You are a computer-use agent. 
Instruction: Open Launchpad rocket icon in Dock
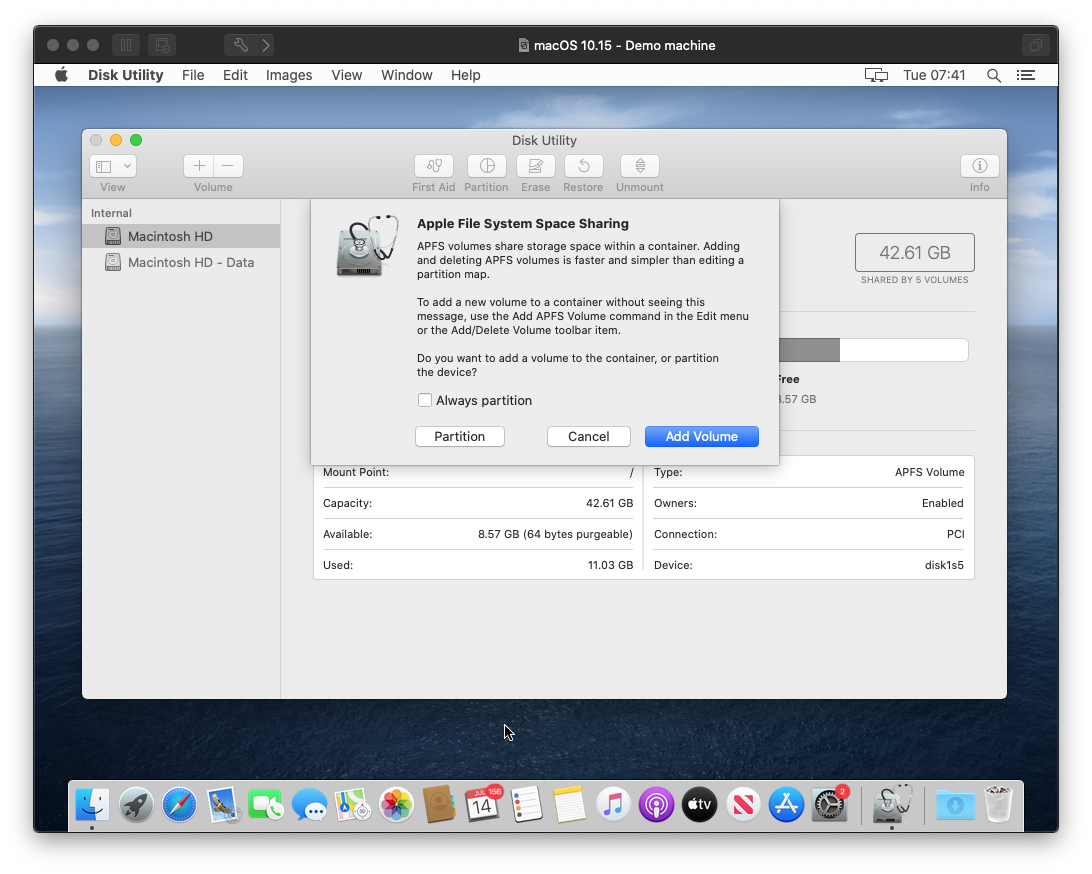click(136, 805)
